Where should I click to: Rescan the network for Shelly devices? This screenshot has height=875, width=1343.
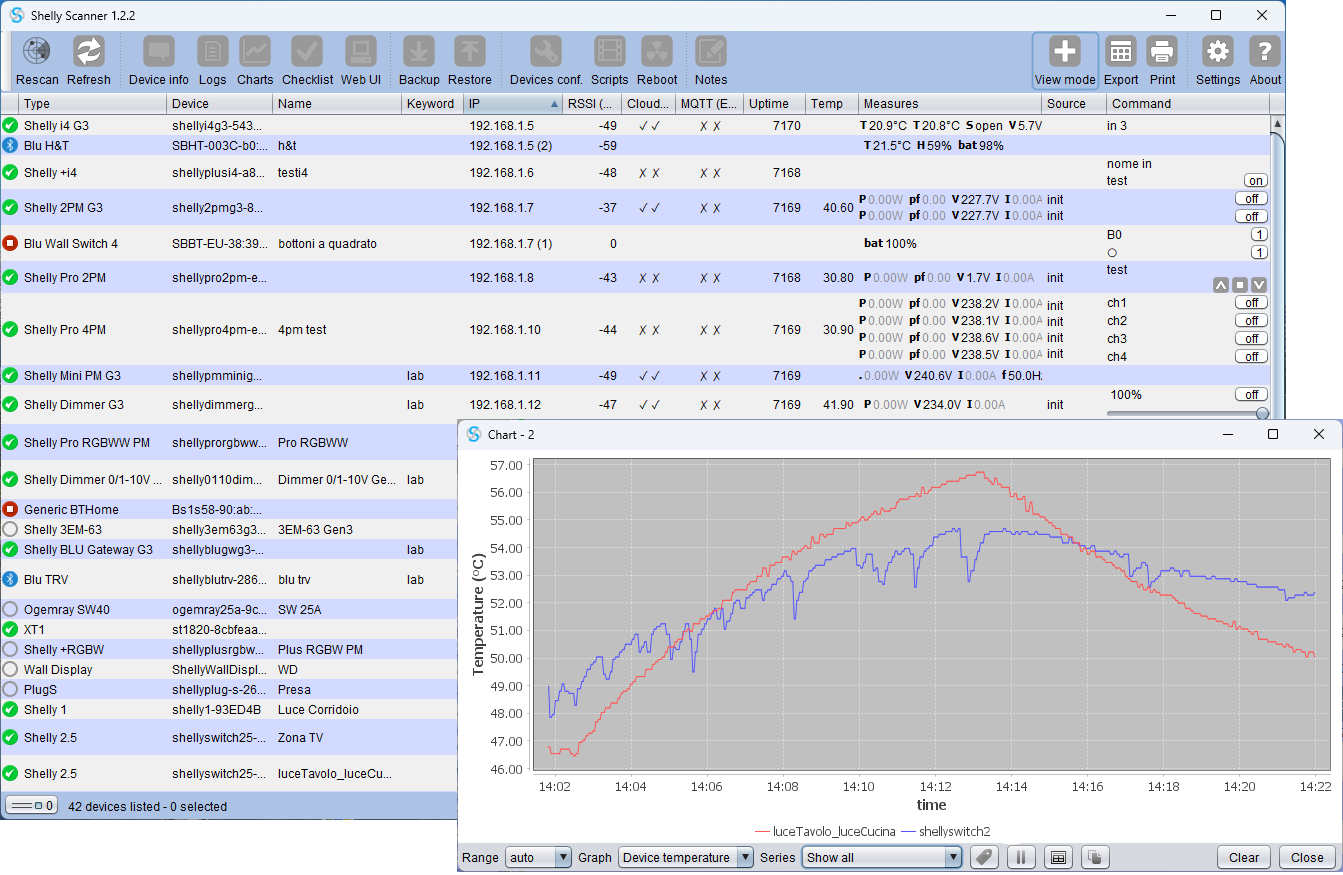click(x=37, y=61)
